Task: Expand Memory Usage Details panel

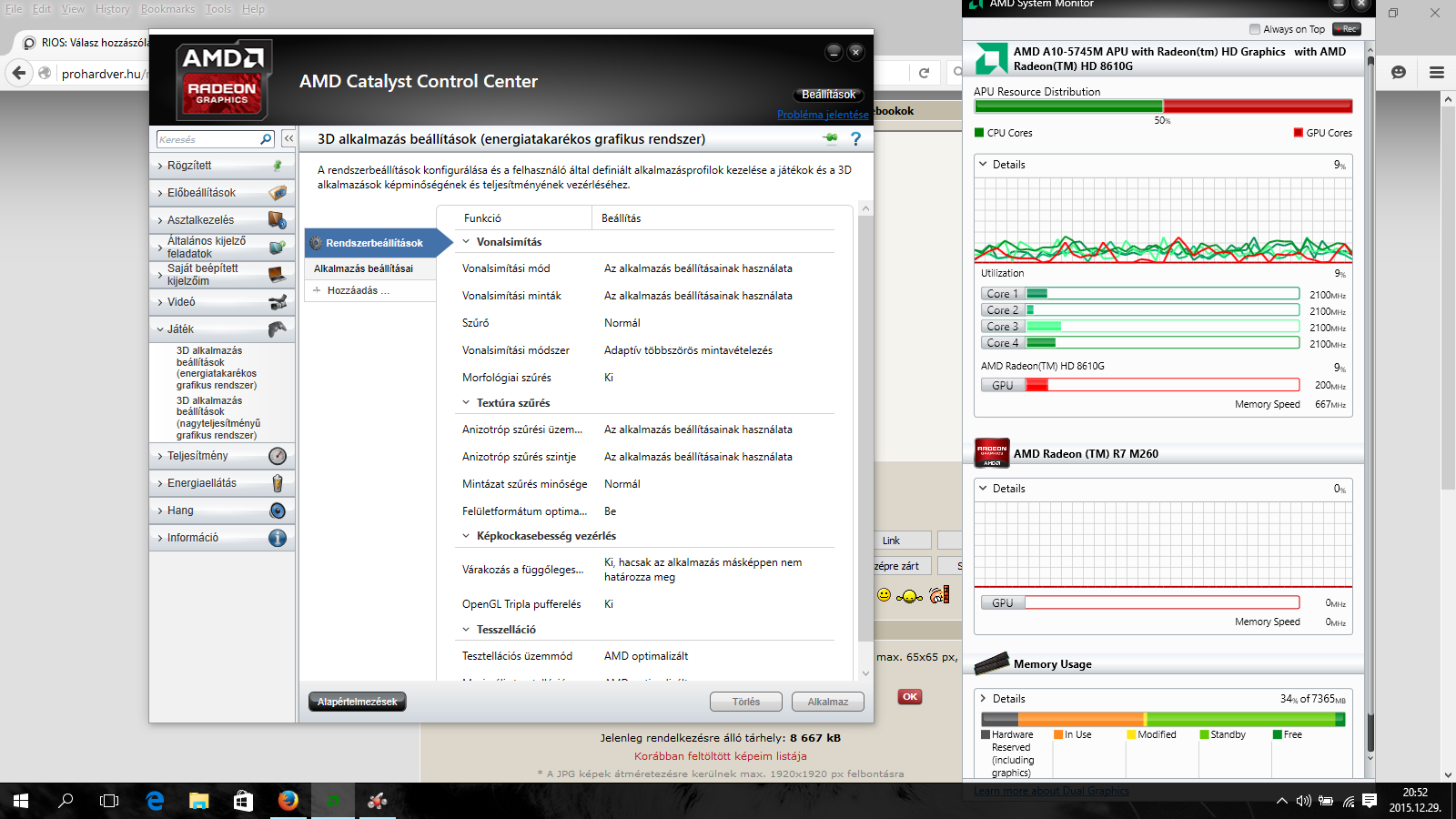Action: [x=984, y=699]
